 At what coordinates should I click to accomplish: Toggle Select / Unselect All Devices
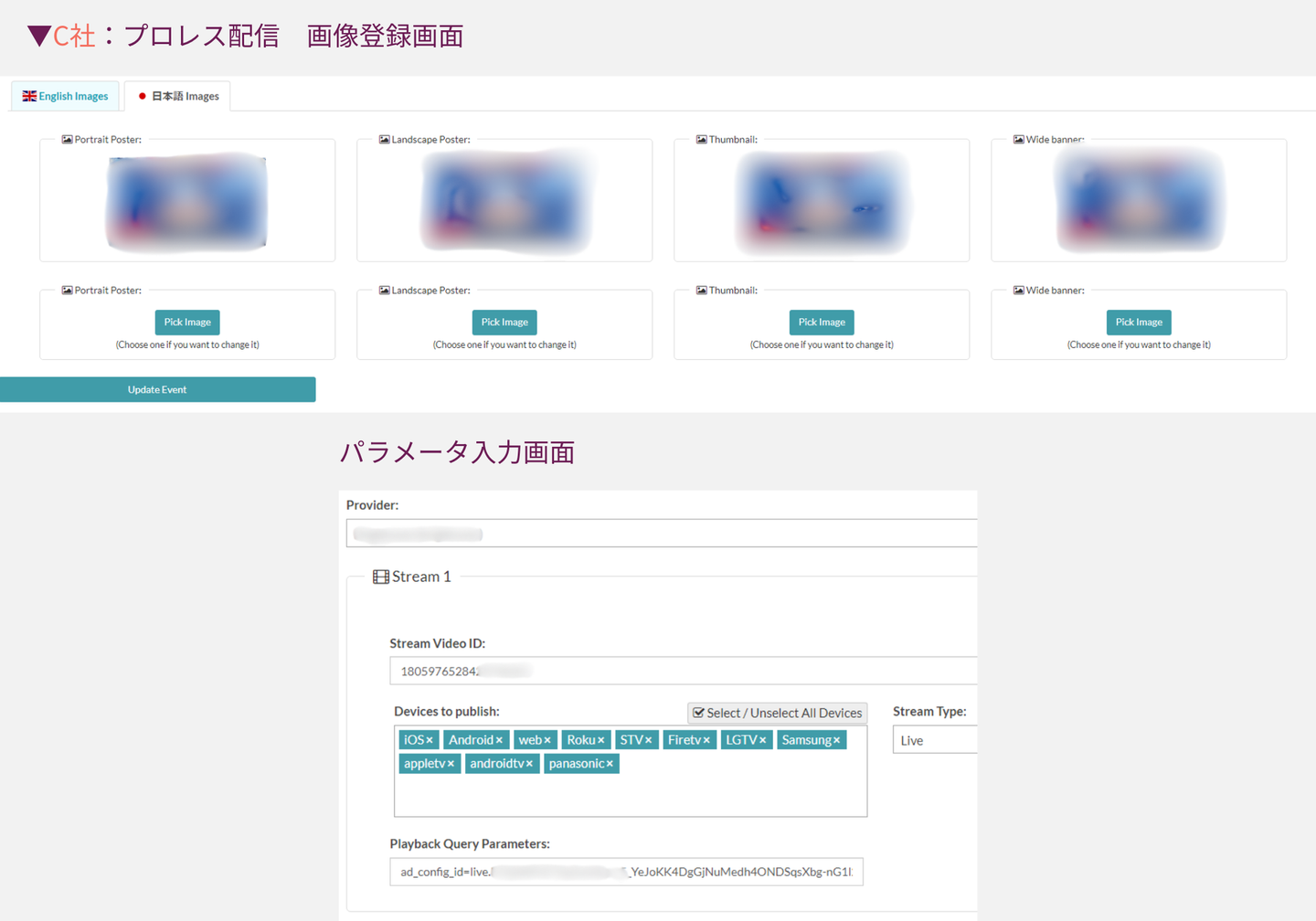pos(777,713)
